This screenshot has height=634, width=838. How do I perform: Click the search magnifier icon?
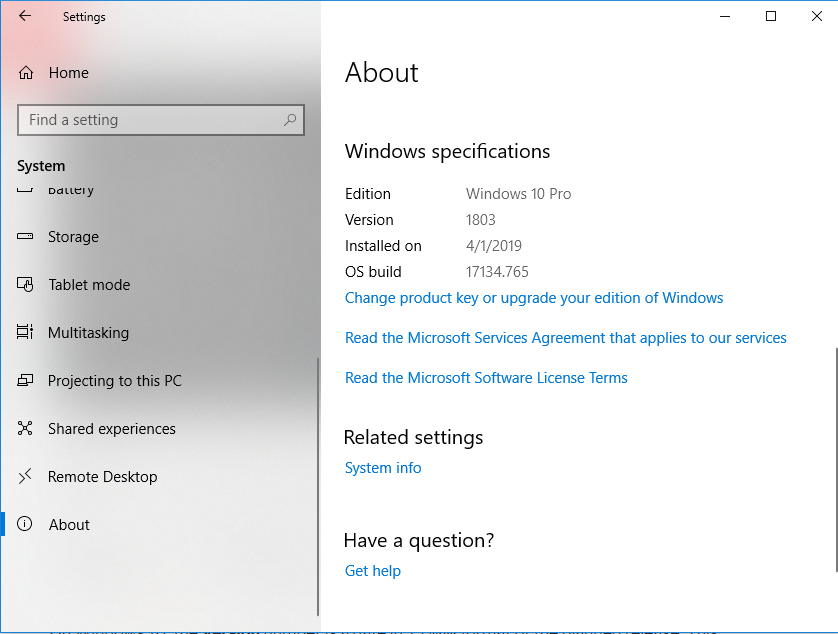click(x=290, y=120)
